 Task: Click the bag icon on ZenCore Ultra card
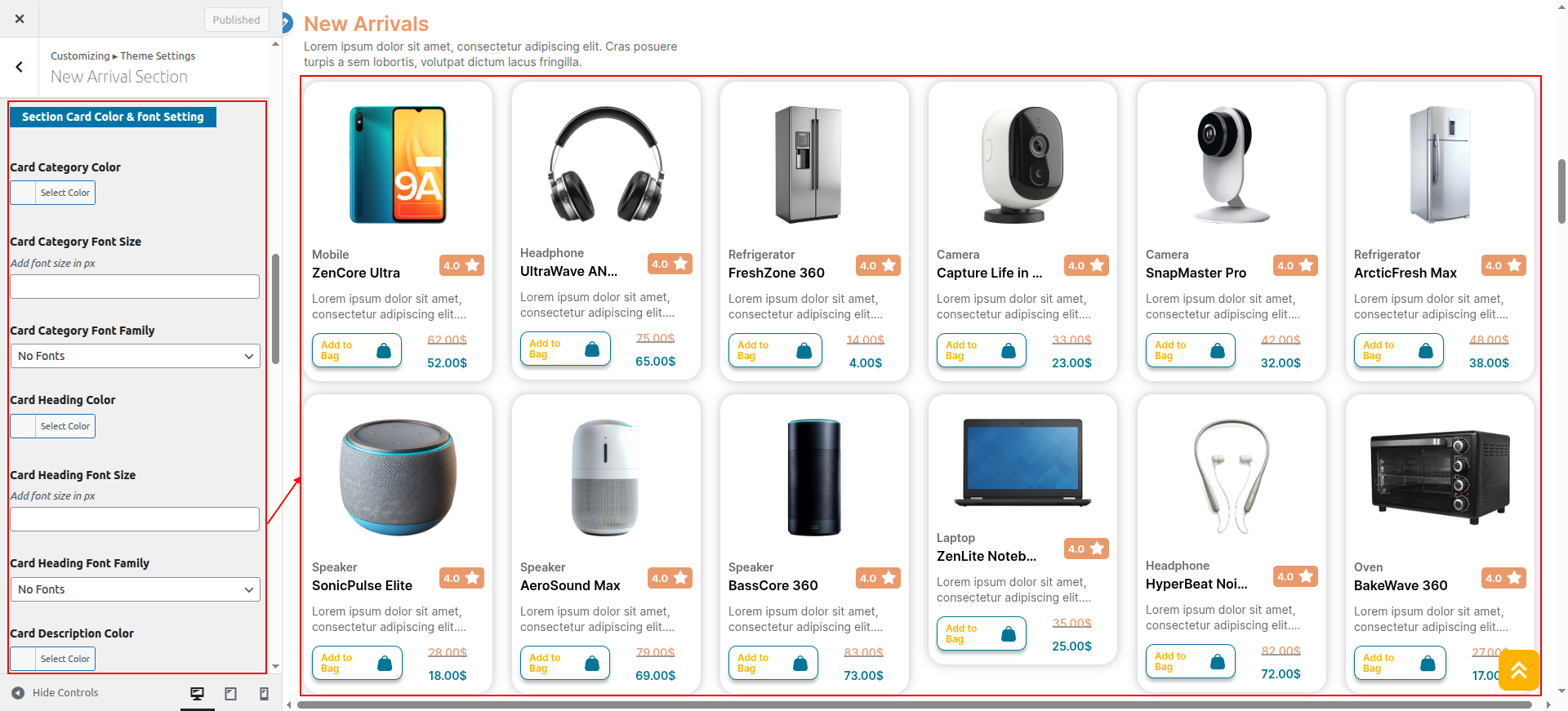384,351
